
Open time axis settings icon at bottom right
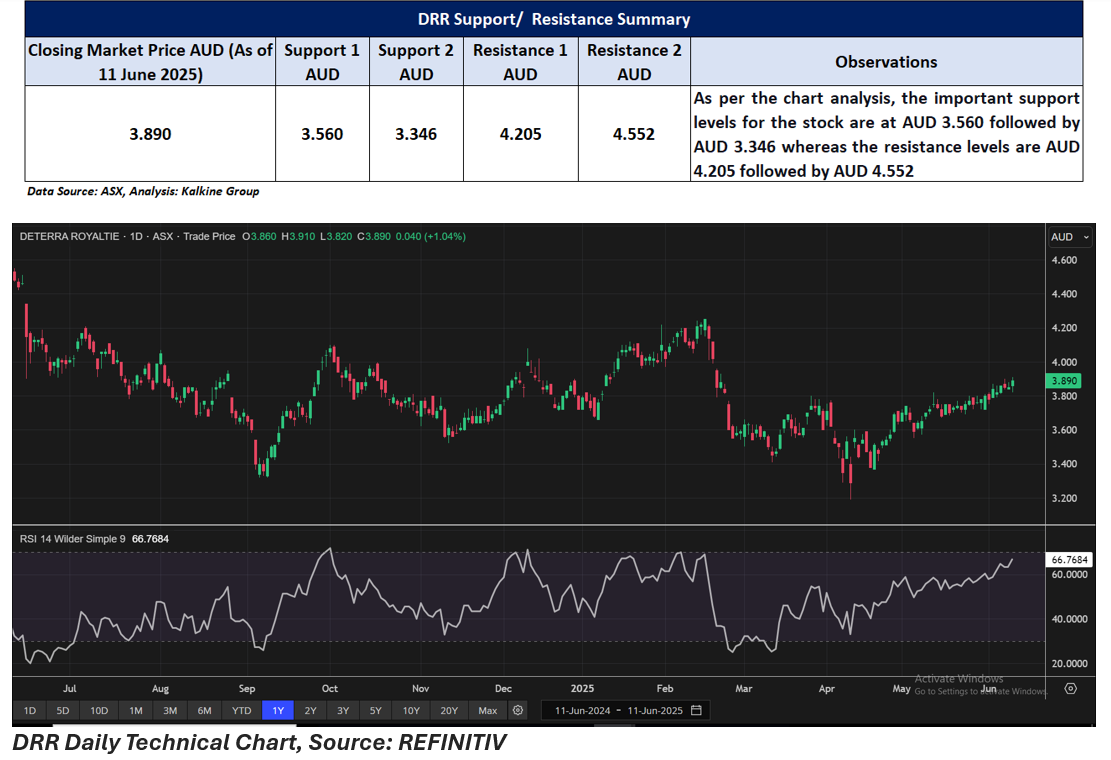[x=1071, y=688]
